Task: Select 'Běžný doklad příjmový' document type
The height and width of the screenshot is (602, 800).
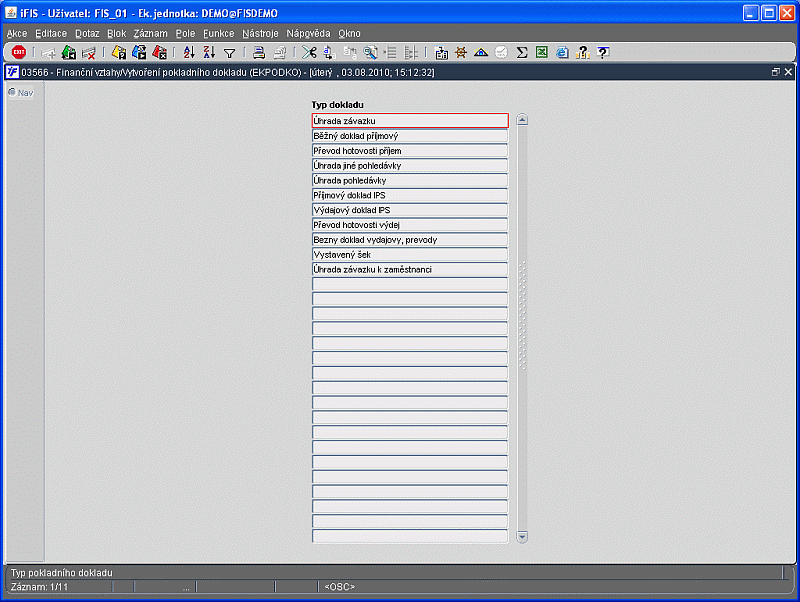Action: (410, 136)
